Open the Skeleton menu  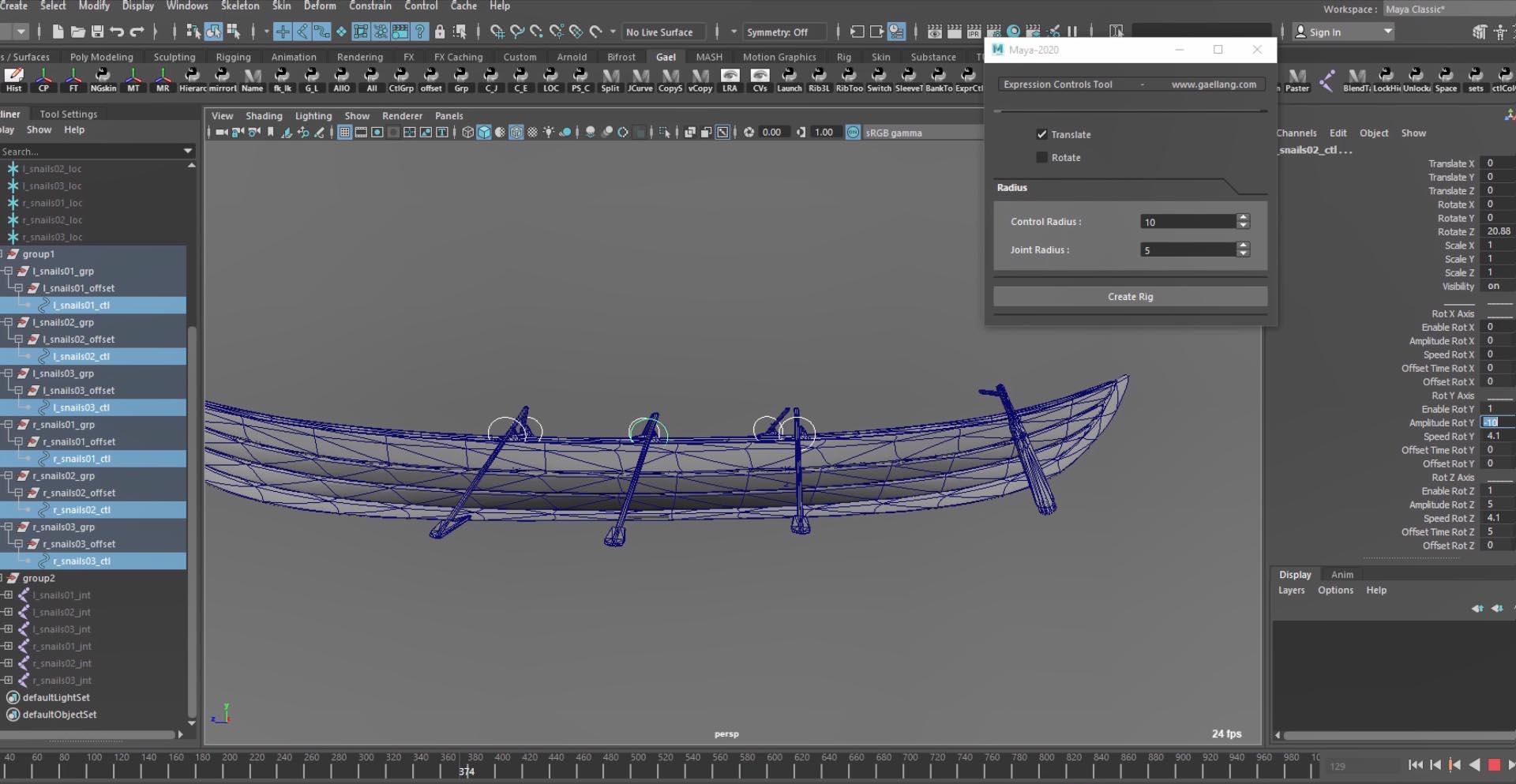pyautogui.click(x=240, y=6)
